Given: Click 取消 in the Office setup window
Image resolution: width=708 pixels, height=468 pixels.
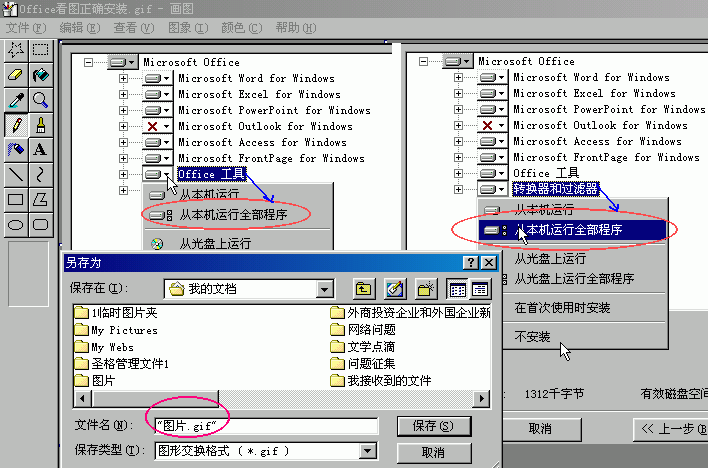Looking at the screenshot, I should click(541, 429).
